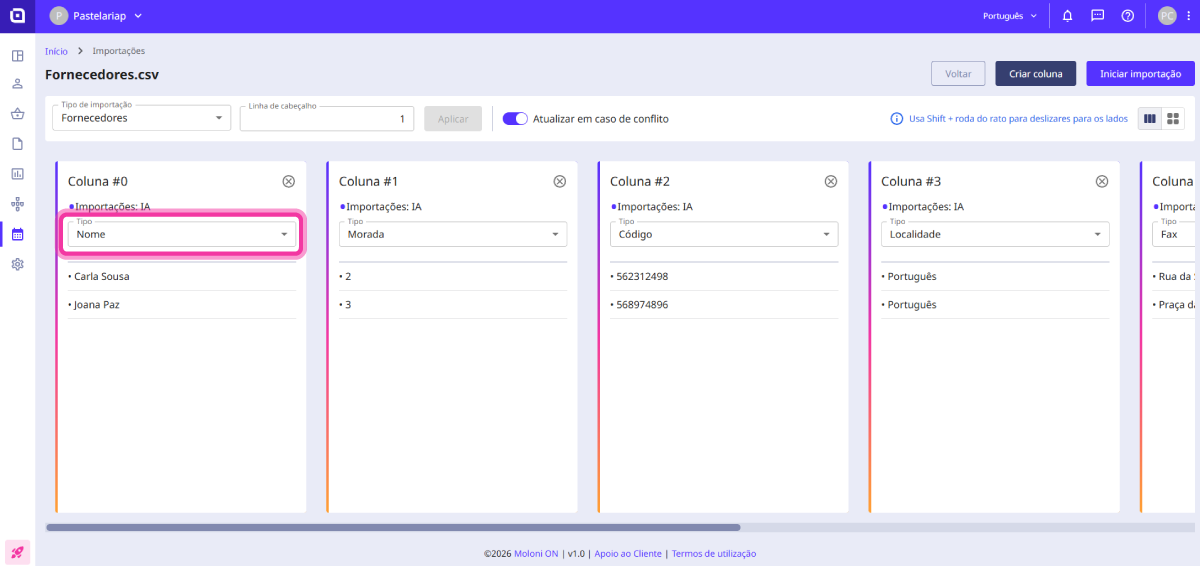
Task: Click the help question mark icon
Action: (1127, 16)
